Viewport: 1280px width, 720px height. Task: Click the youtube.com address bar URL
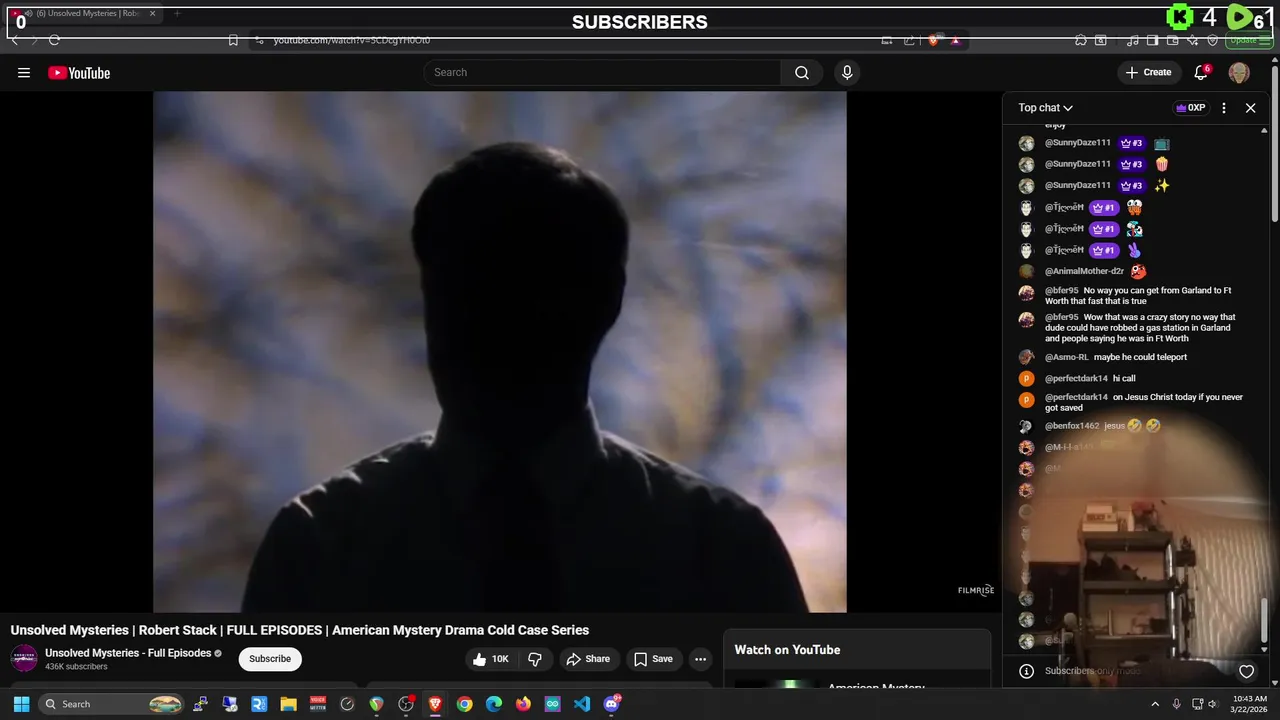(352, 40)
